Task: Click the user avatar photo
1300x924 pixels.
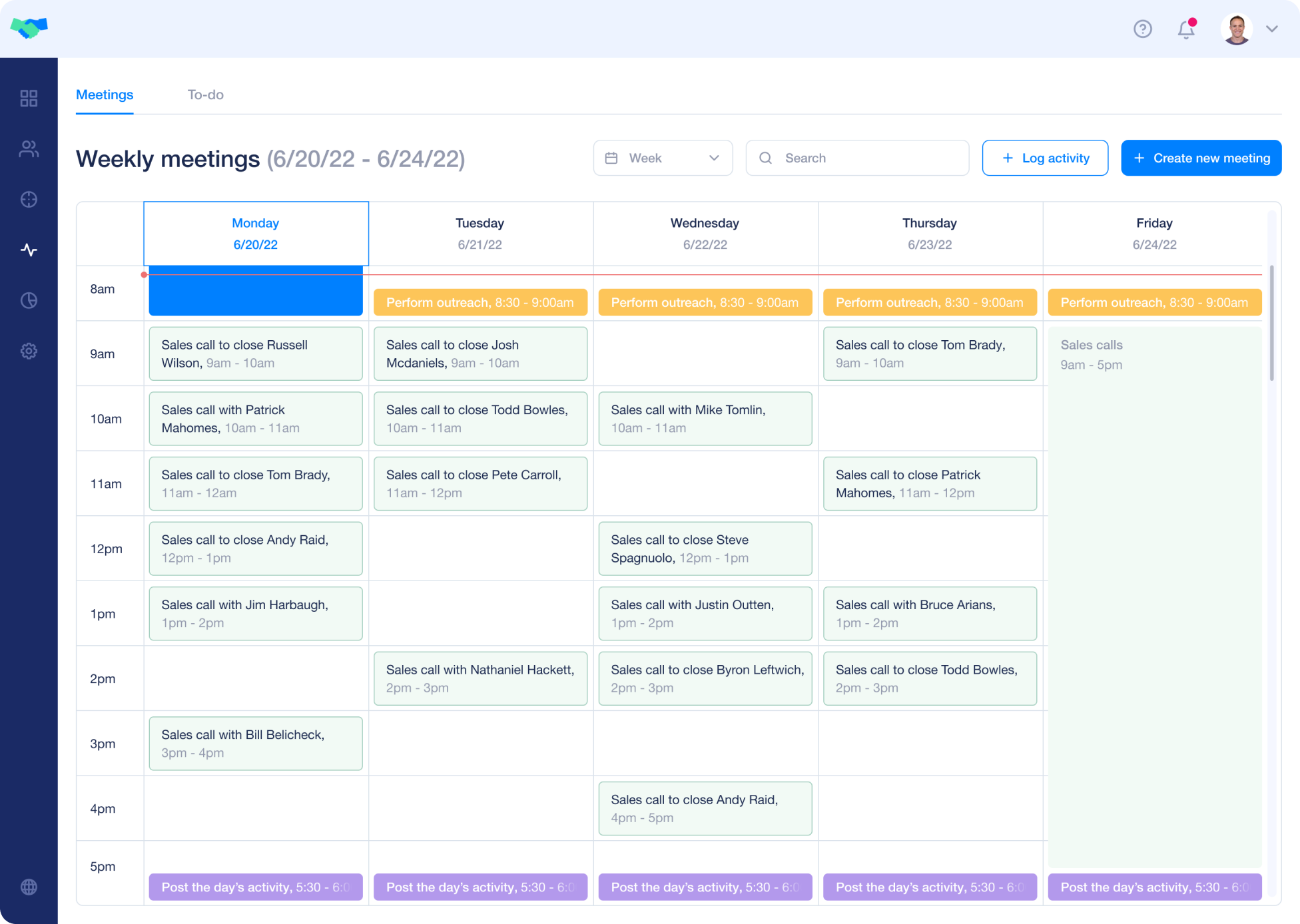Action: click(1237, 29)
